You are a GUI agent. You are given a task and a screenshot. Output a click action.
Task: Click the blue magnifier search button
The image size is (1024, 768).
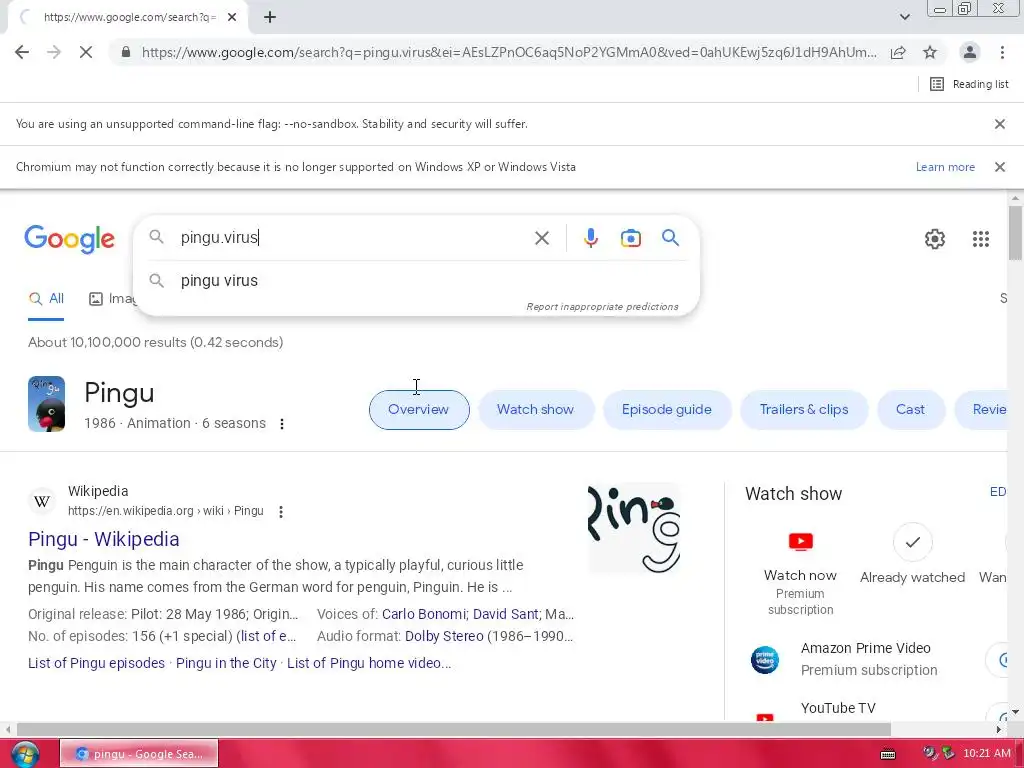click(670, 238)
